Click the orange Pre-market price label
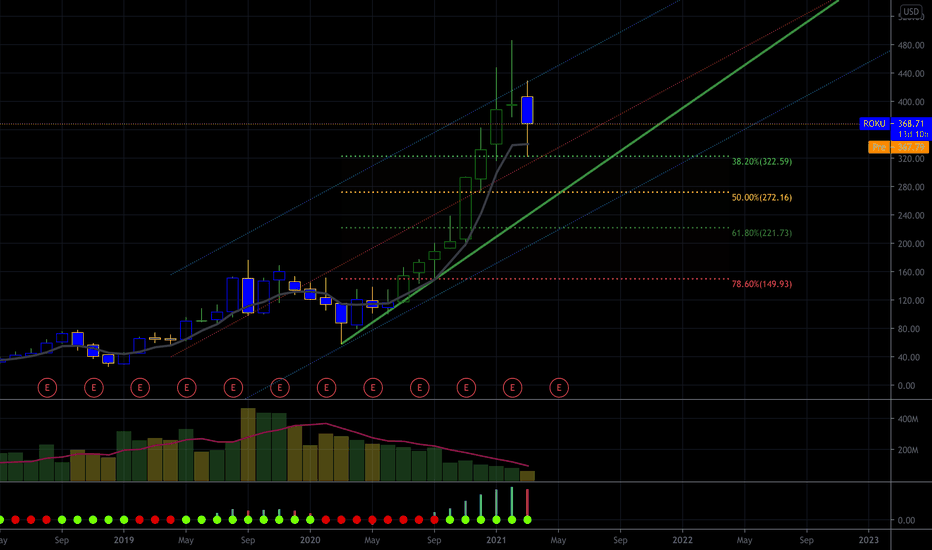Viewport: 932px width, 550px height. click(898, 147)
